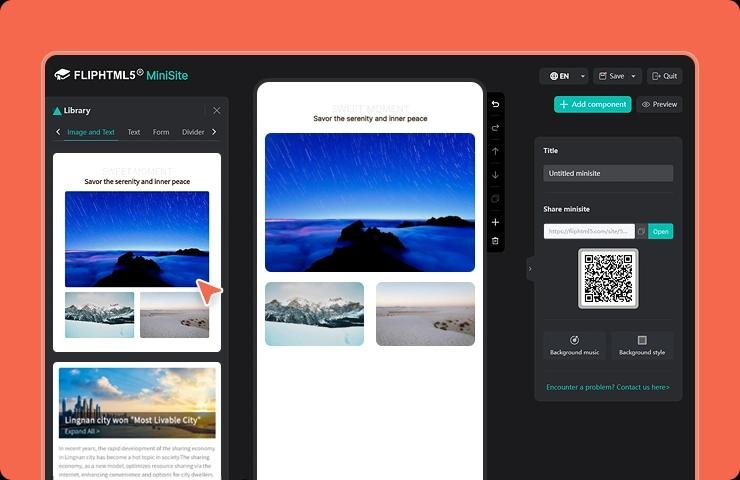
Task: Collapse the right settings panel
Action: click(530, 268)
